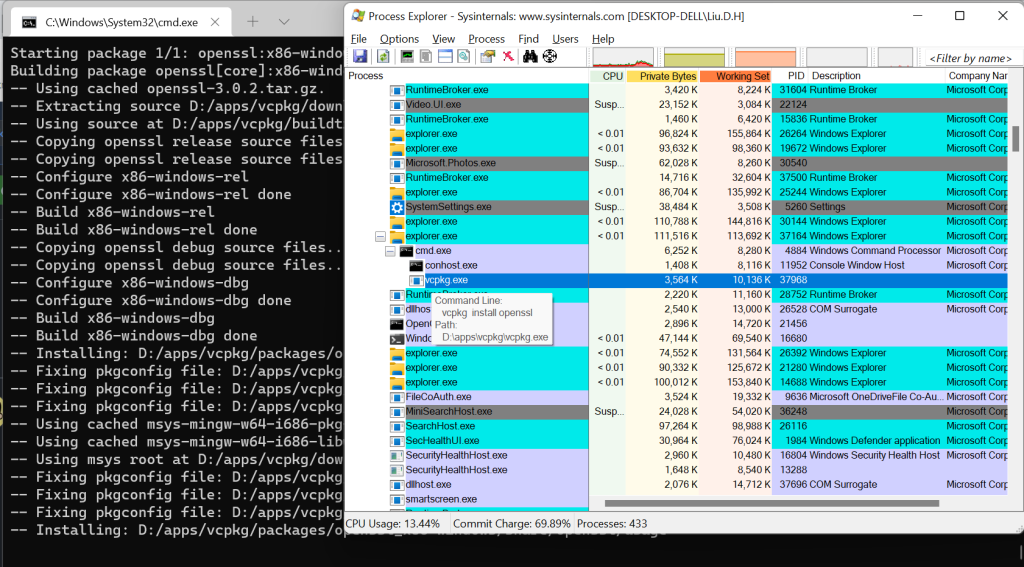Click the folder icon of explorer.exe PID 25244
1024x567 pixels.
(397, 193)
